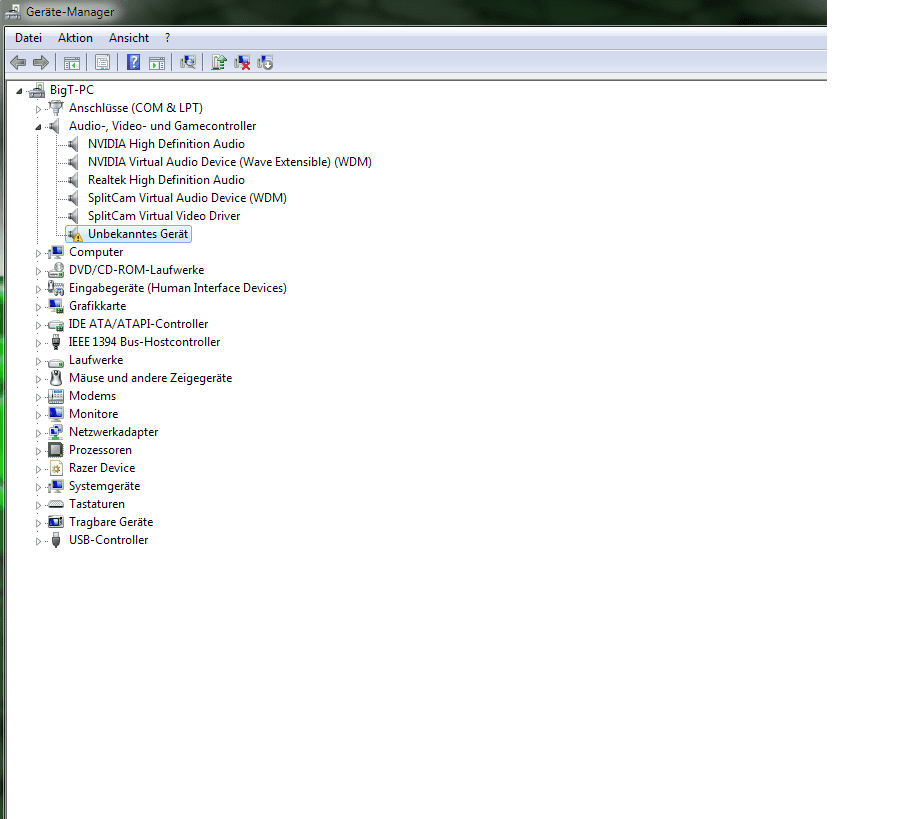Image resolution: width=903 pixels, height=819 pixels.
Task: Click the Back arrow toolbar button
Action: point(18,62)
